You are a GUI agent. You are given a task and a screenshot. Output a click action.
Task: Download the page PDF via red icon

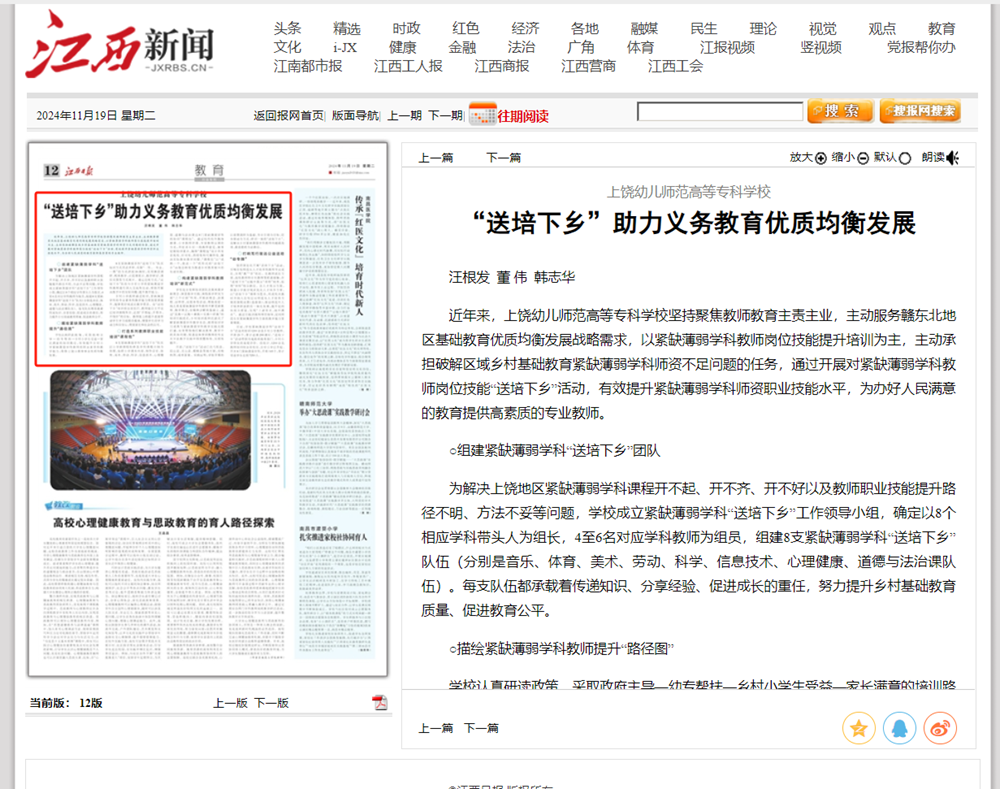tap(380, 702)
